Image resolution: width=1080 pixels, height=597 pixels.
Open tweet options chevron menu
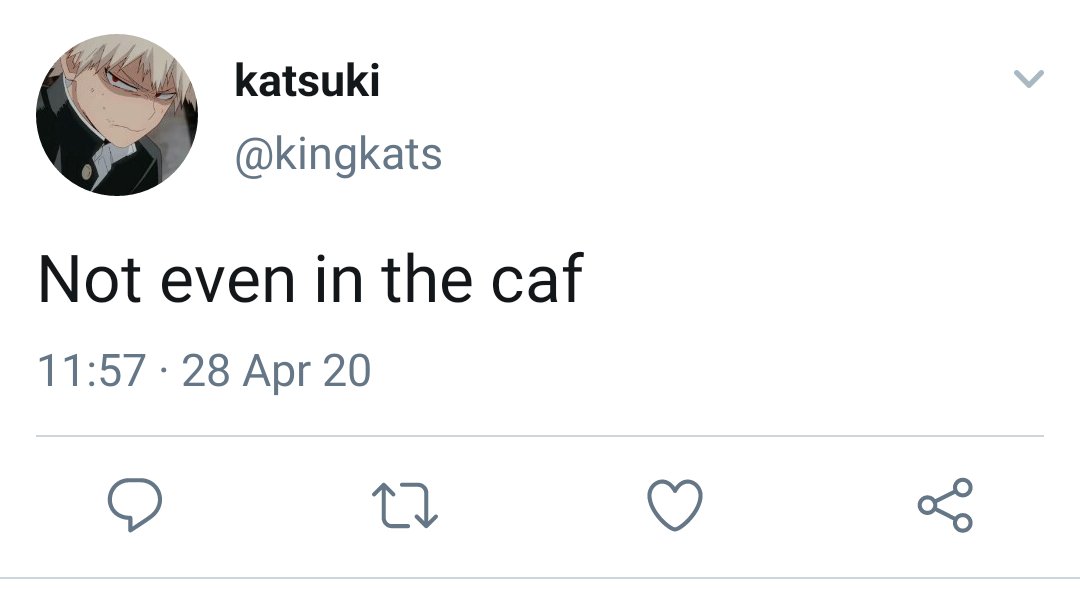point(1029,78)
